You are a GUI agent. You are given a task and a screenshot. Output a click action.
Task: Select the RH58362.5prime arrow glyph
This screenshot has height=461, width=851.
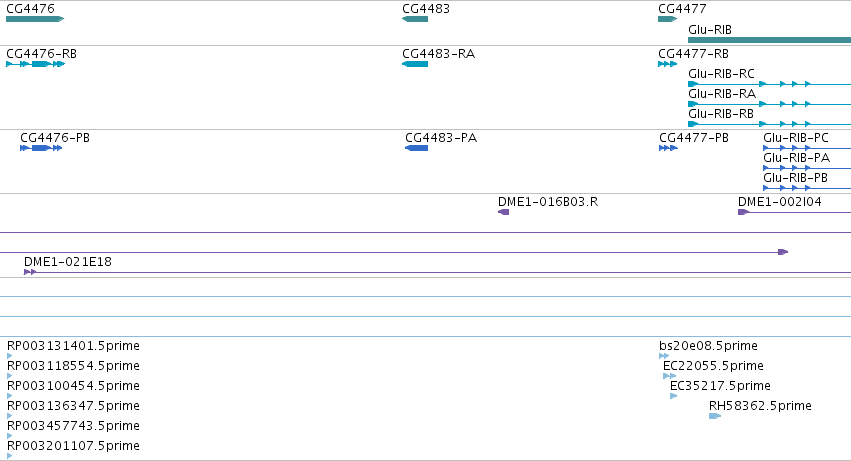(715, 416)
